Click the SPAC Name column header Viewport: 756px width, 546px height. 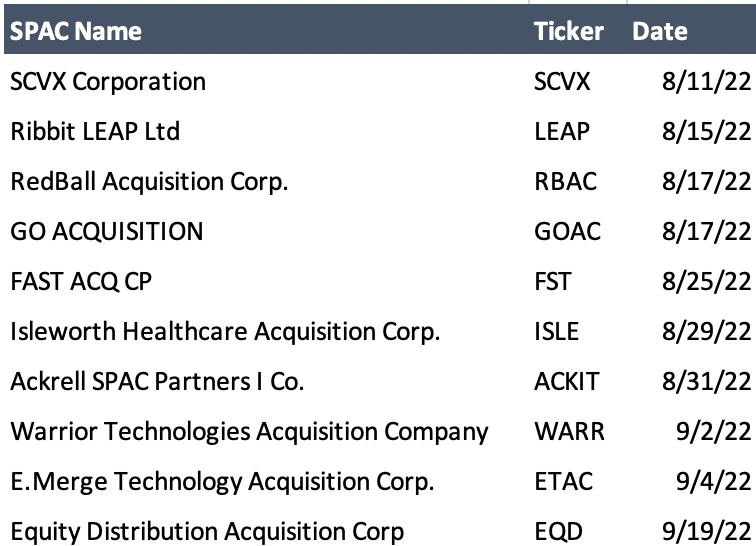(76, 31)
